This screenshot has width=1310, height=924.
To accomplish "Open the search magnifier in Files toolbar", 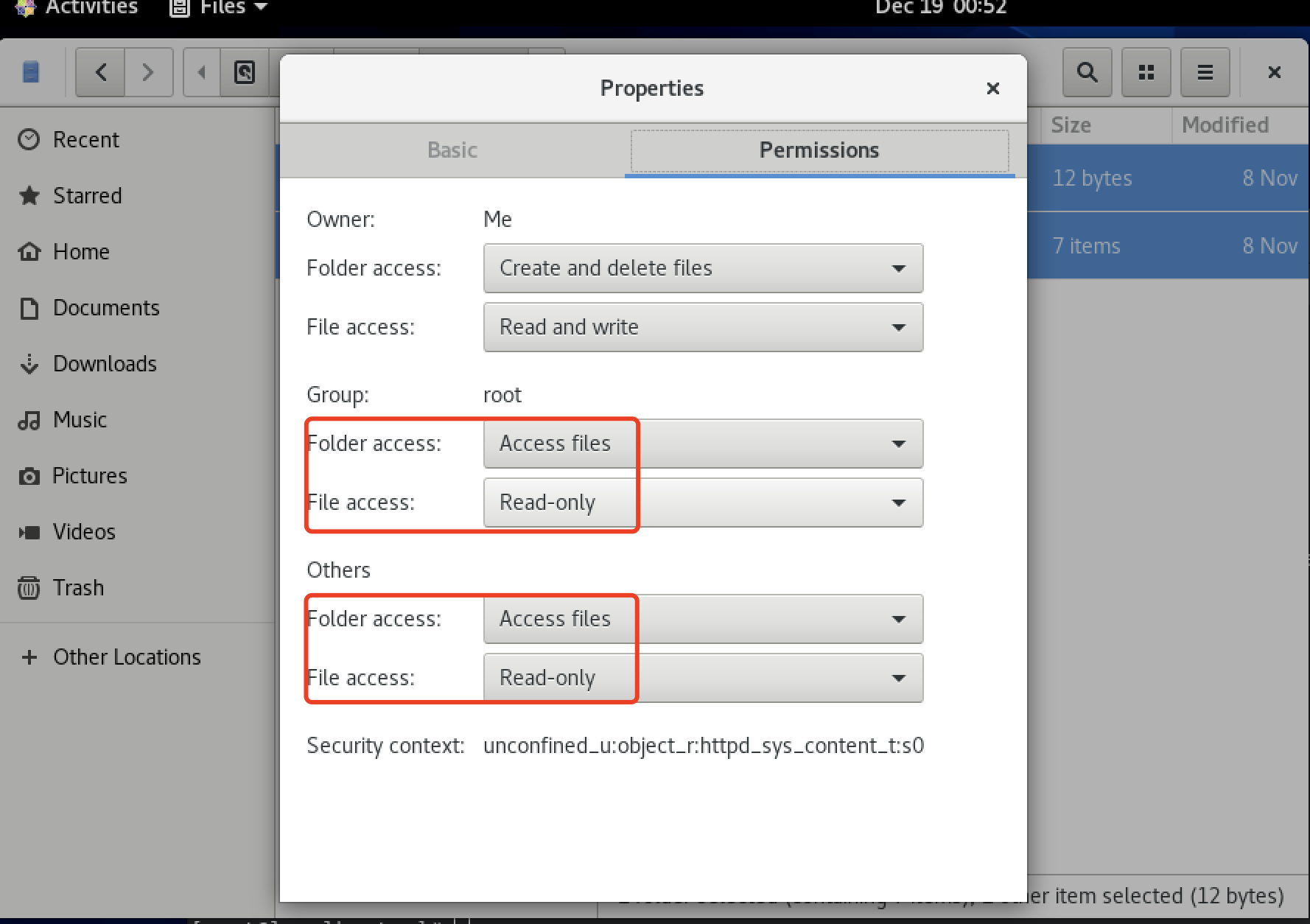I will click(1087, 72).
